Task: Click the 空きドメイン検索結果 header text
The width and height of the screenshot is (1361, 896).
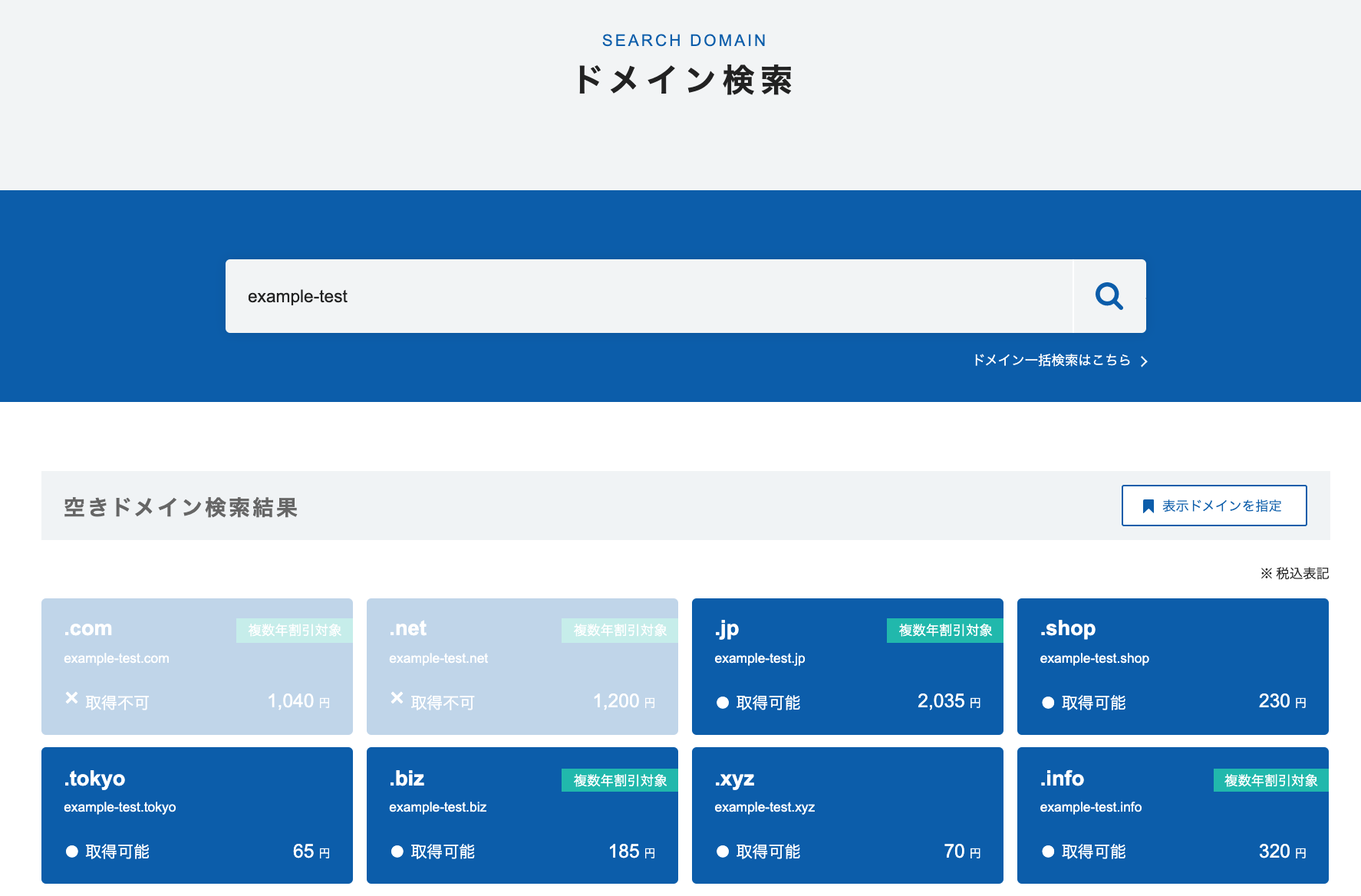Action: point(181,507)
